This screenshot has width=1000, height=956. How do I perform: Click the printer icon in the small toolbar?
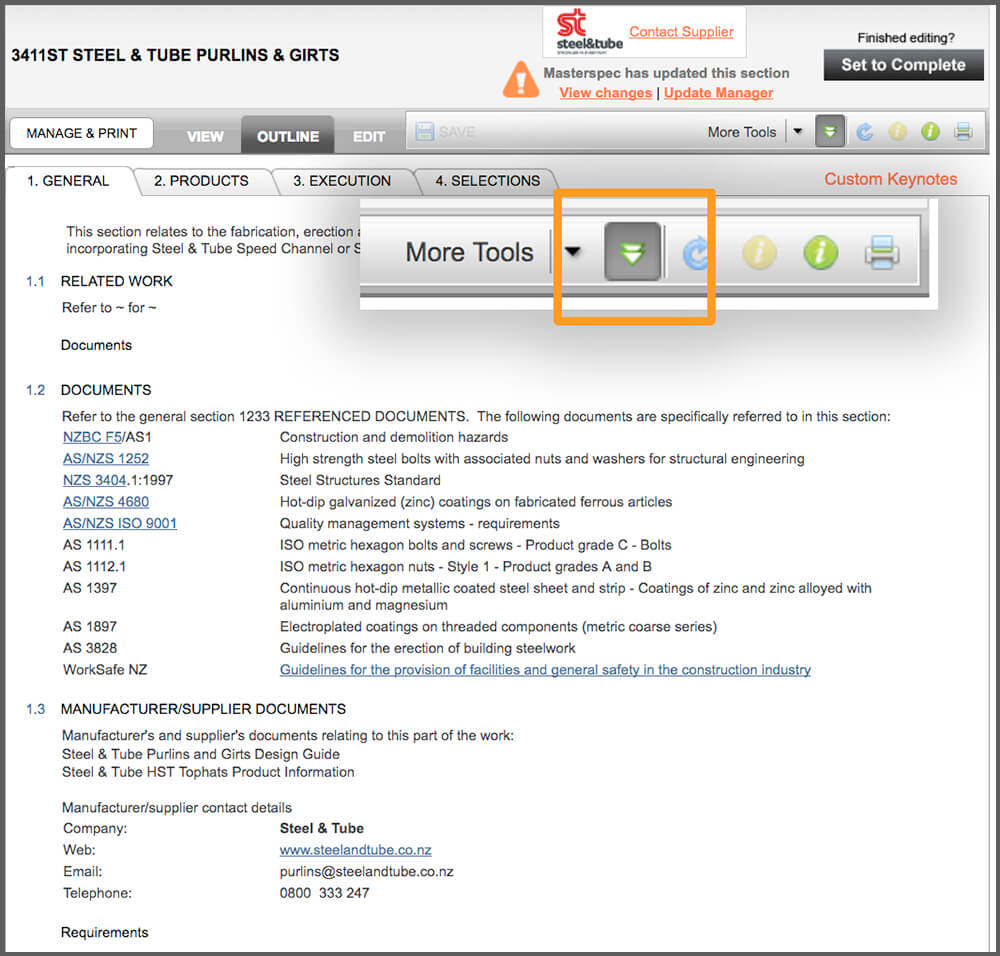coord(962,132)
